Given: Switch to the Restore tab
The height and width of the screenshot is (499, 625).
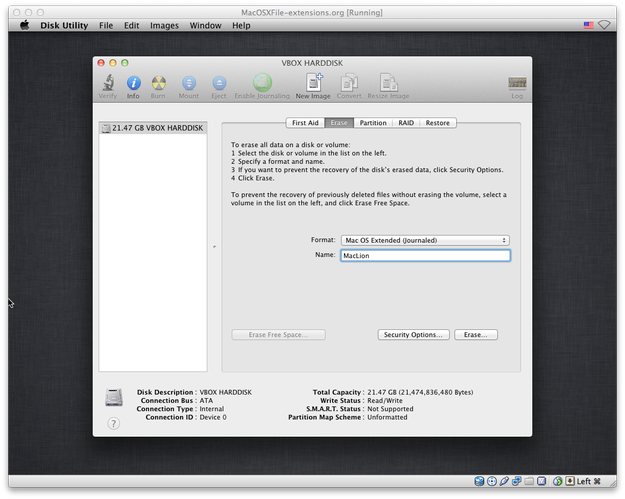Looking at the screenshot, I should click(438, 123).
